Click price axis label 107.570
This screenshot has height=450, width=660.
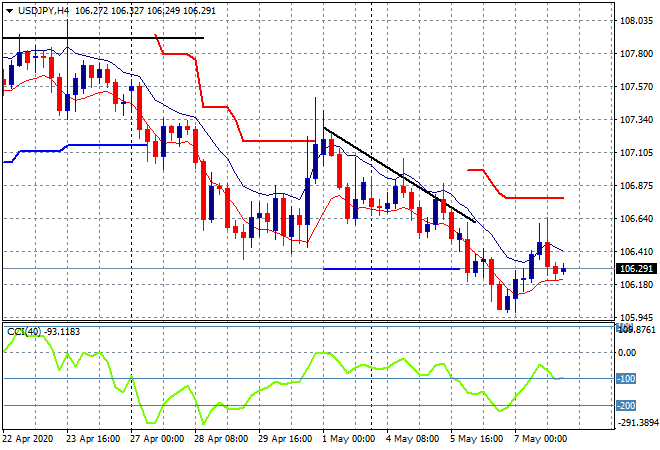point(636,87)
